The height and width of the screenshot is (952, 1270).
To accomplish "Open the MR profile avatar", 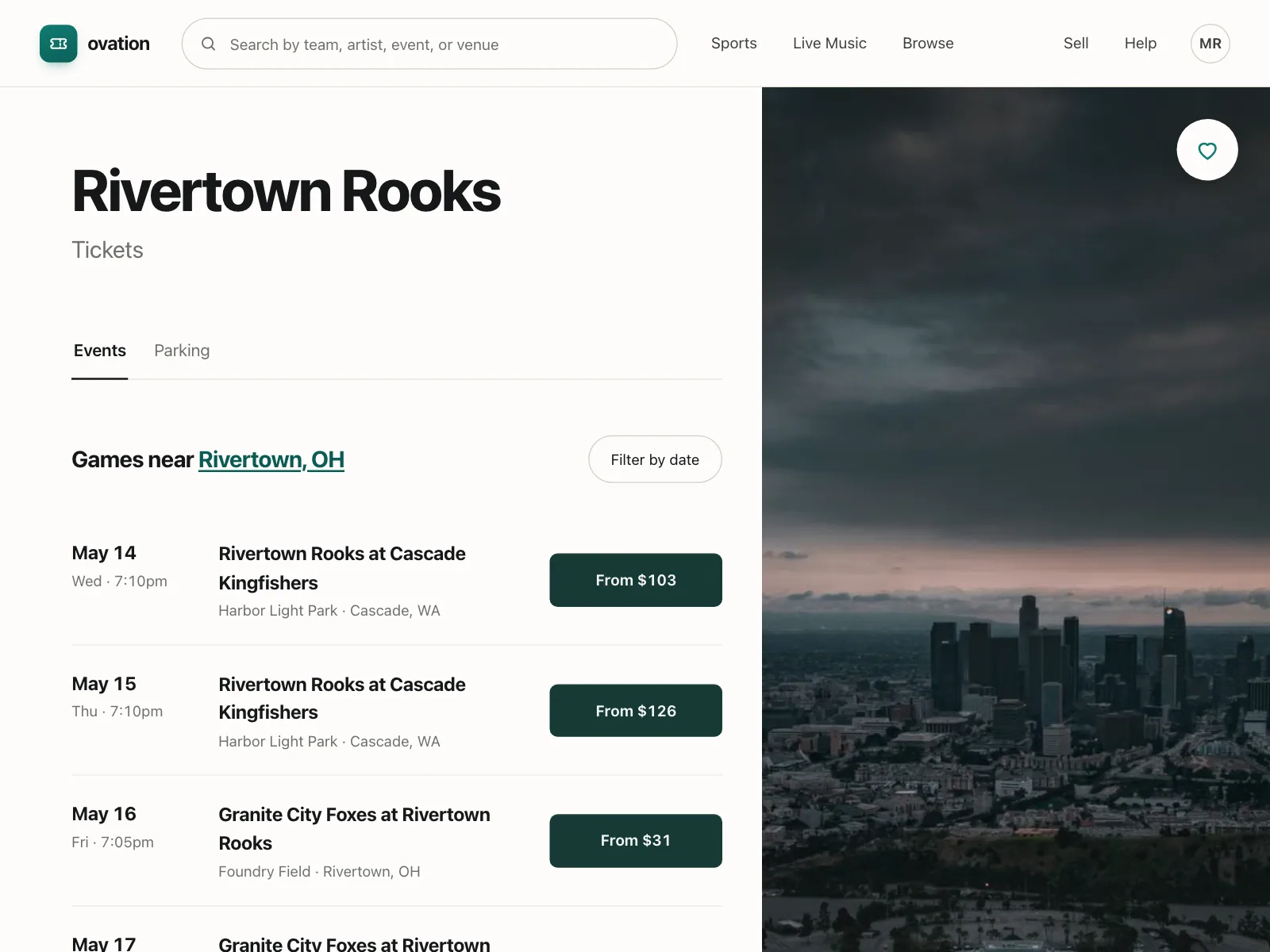I will [x=1210, y=44].
